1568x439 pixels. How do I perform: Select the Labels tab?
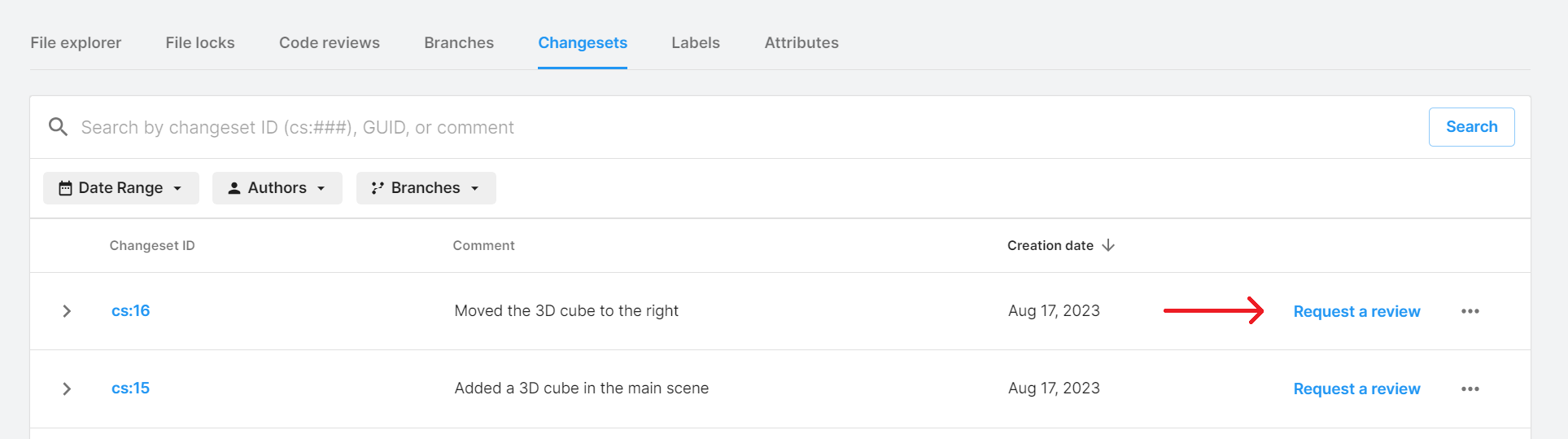(696, 42)
